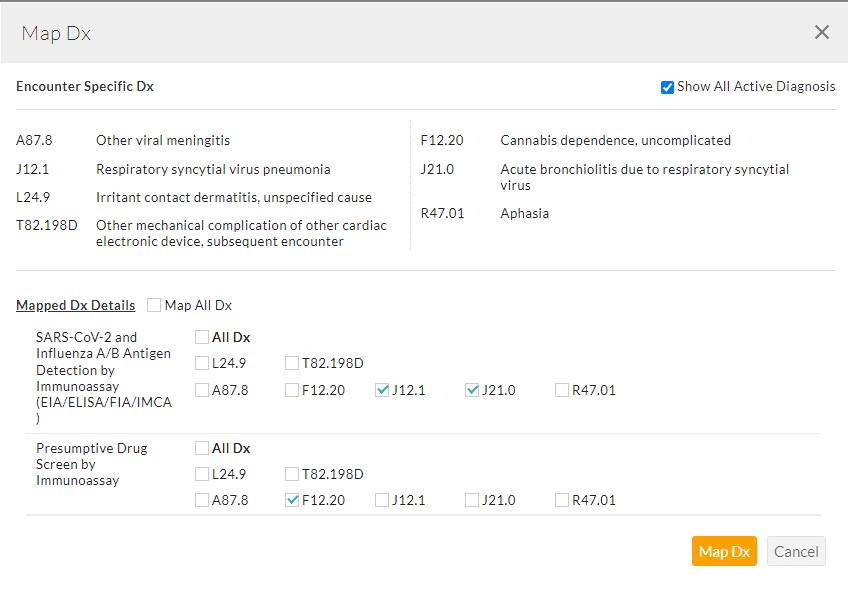This screenshot has height=592, width=848.
Task: Uncheck J21.0 for SARS-CoV-2 antigen test
Action: [472, 390]
